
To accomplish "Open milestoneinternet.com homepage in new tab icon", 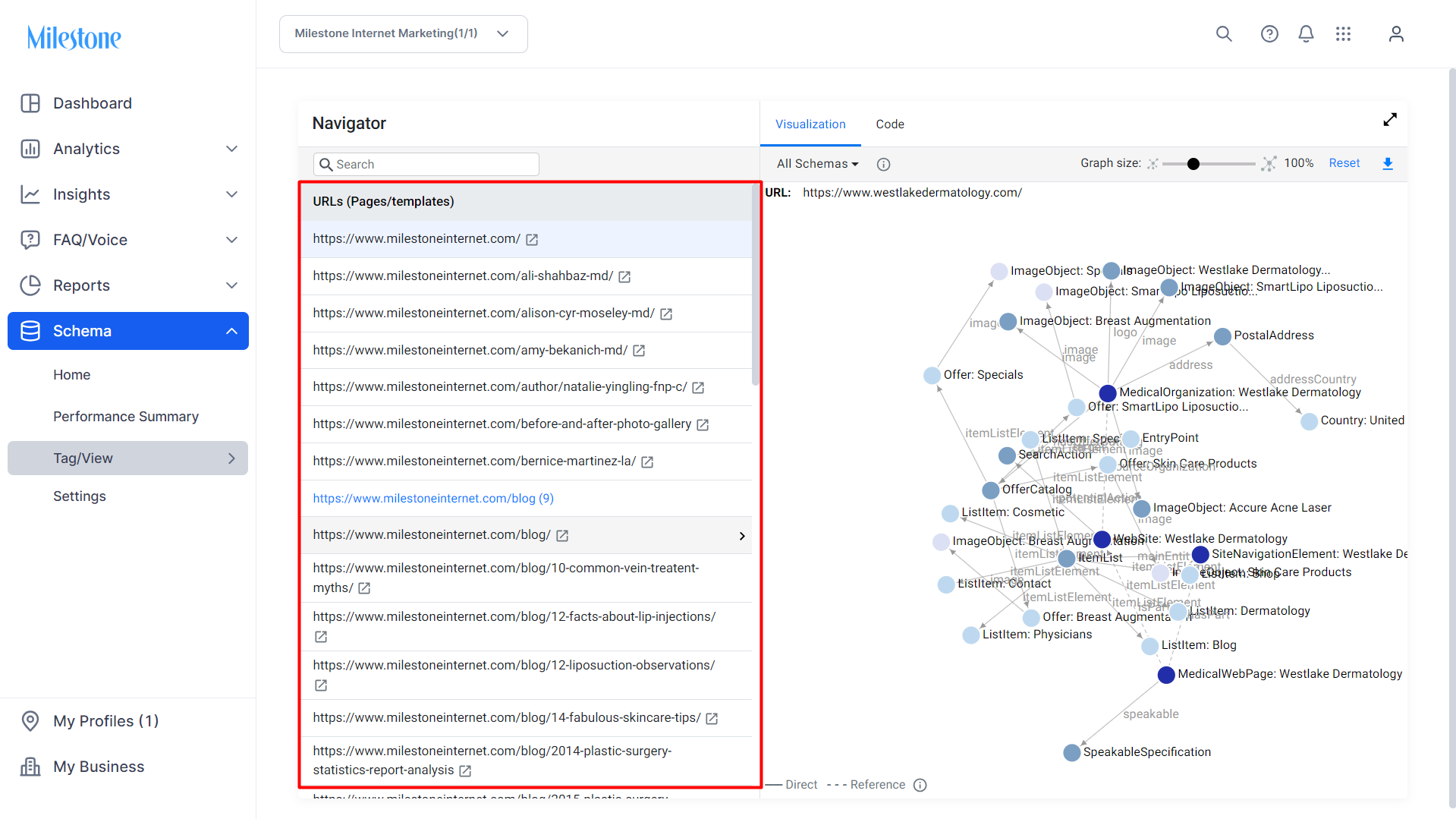I will pyautogui.click(x=532, y=240).
